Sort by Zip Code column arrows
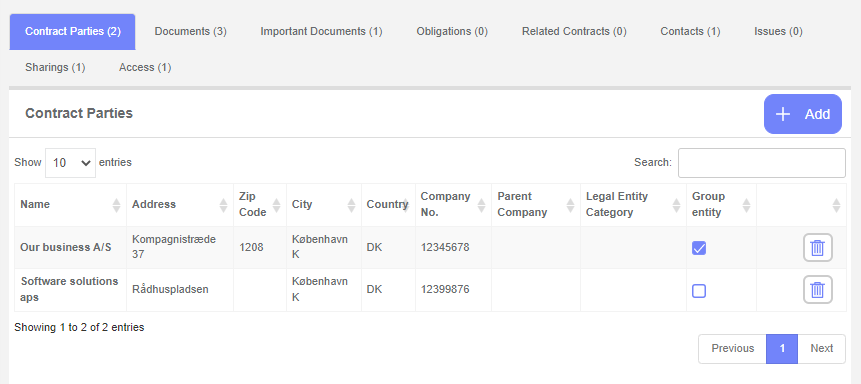The height and width of the screenshot is (384, 861). click(x=277, y=205)
